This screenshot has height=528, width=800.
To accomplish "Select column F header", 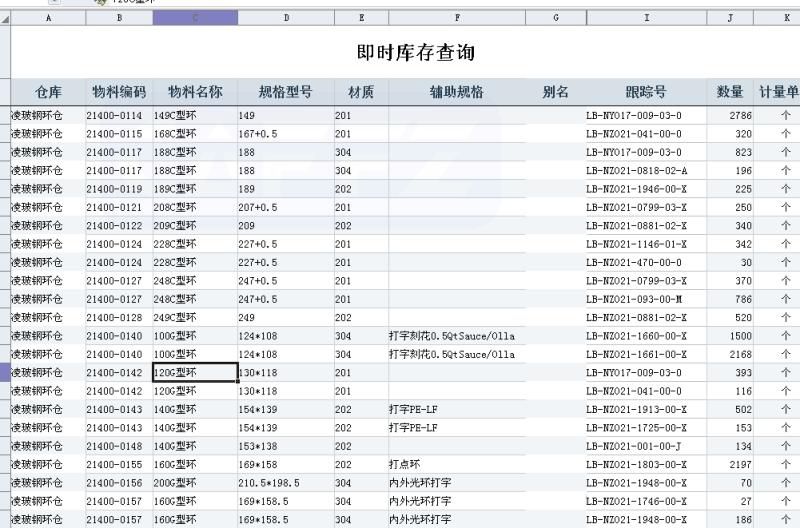I will 457,18.
